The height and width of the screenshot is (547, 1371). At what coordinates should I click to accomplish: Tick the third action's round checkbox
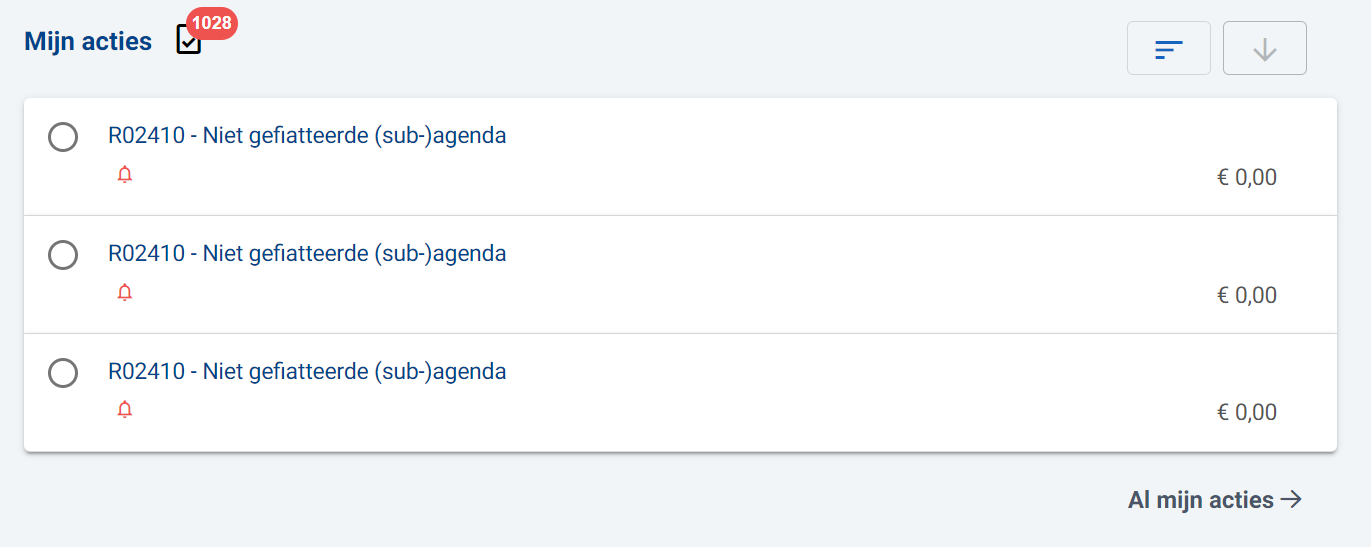coord(63,373)
